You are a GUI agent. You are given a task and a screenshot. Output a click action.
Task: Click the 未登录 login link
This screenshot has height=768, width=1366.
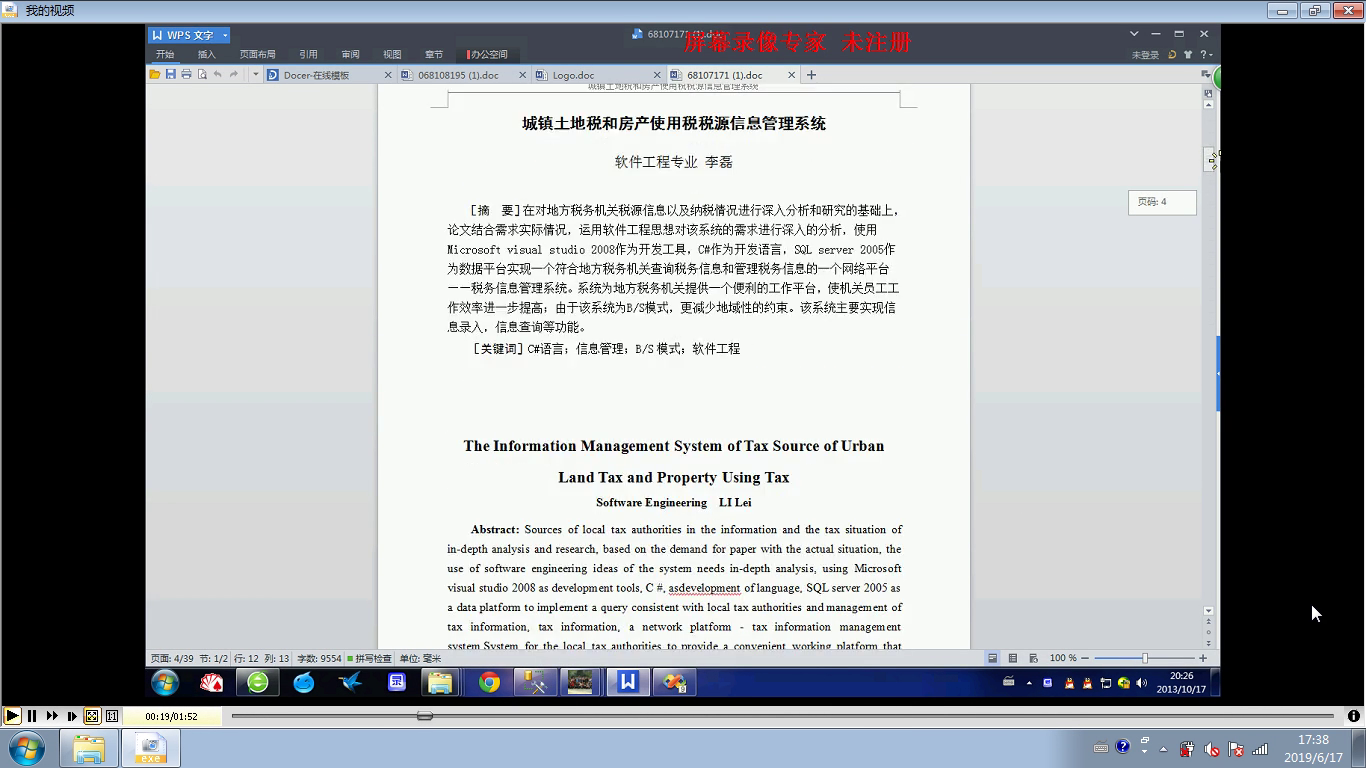pos(1145,55)
